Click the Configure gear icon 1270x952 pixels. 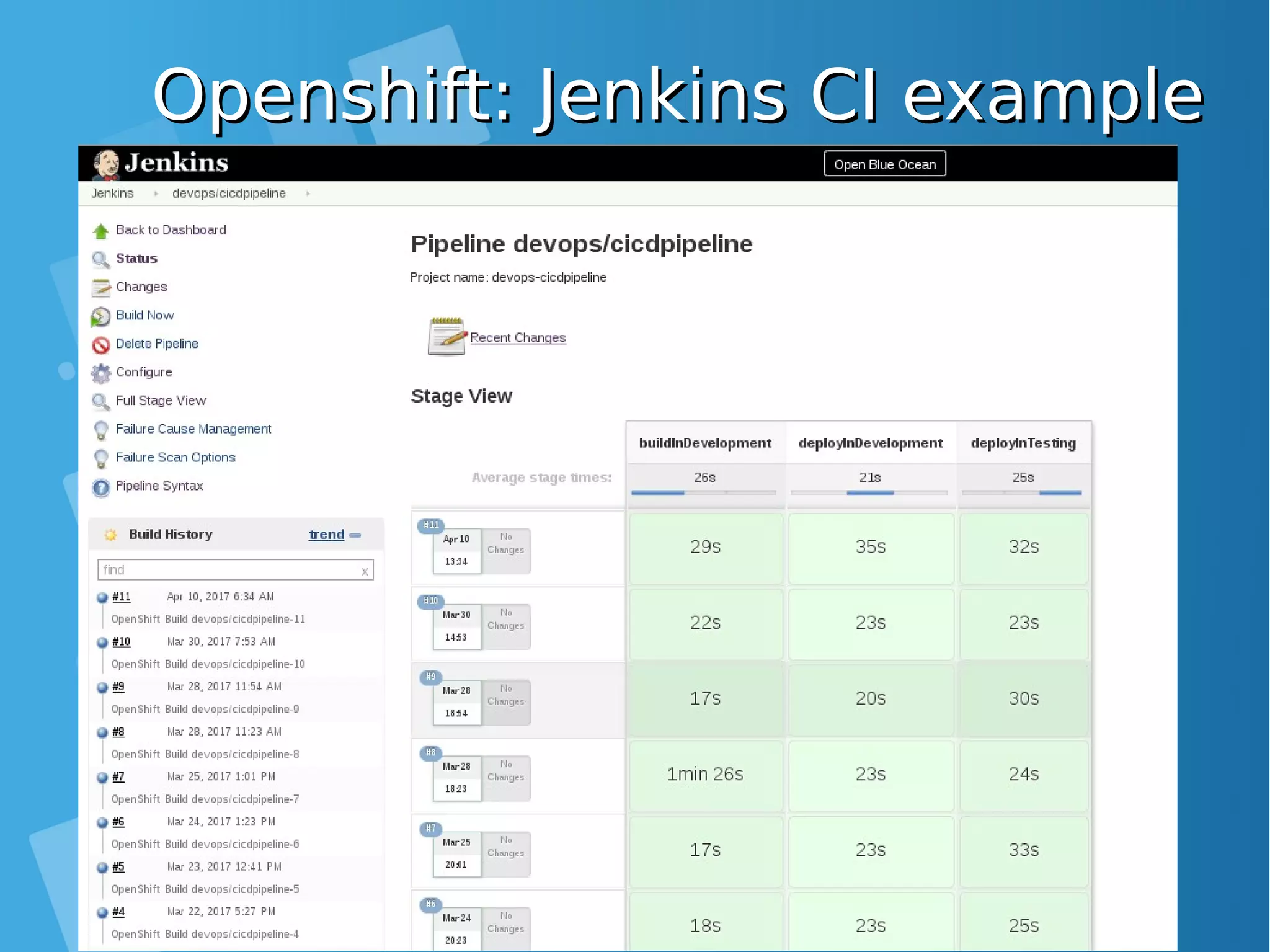(x=100, y=373)
